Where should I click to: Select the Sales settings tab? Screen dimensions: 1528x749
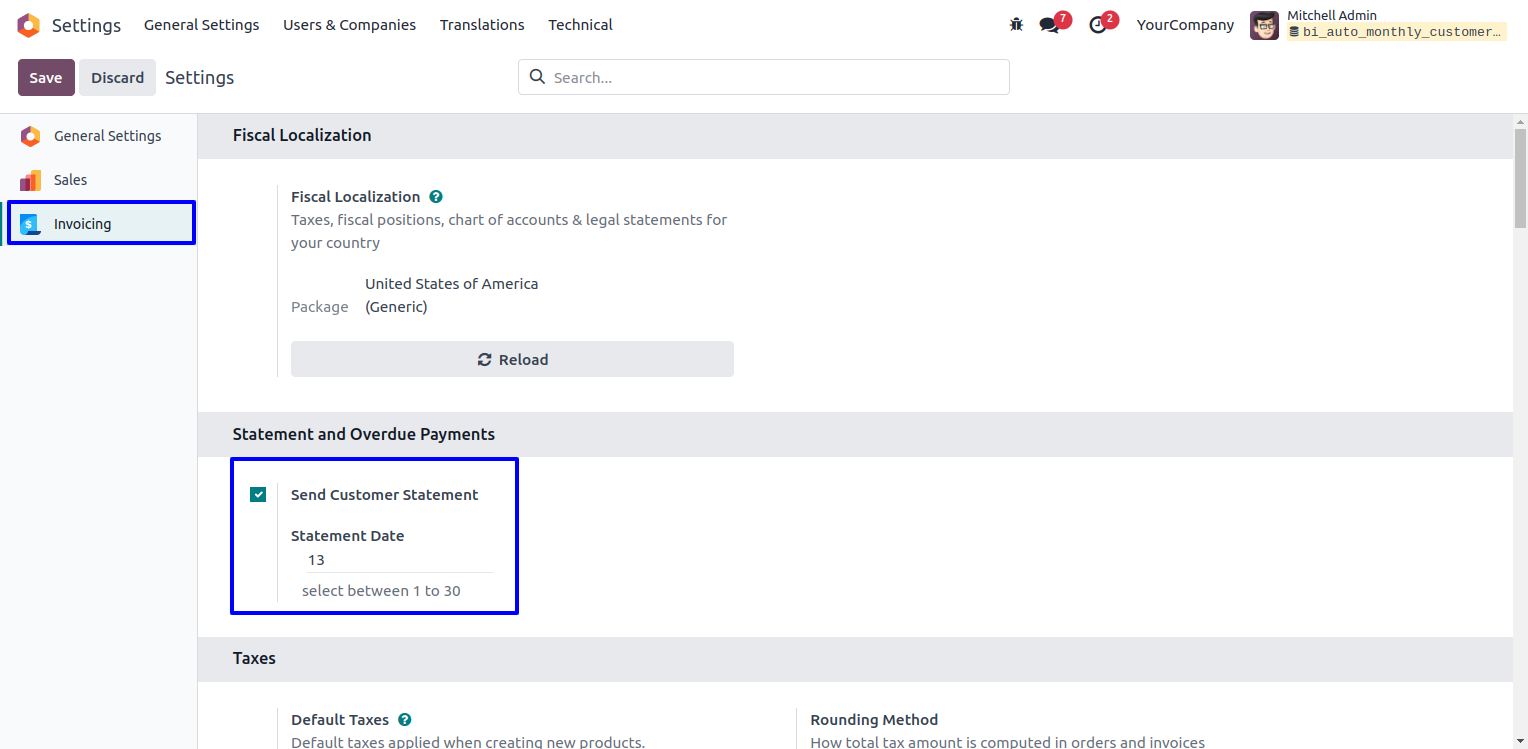pos(100,180)
